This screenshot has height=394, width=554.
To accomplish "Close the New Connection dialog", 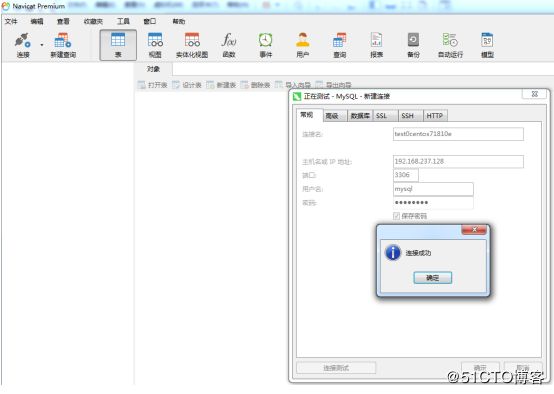I will coord(535,94).
